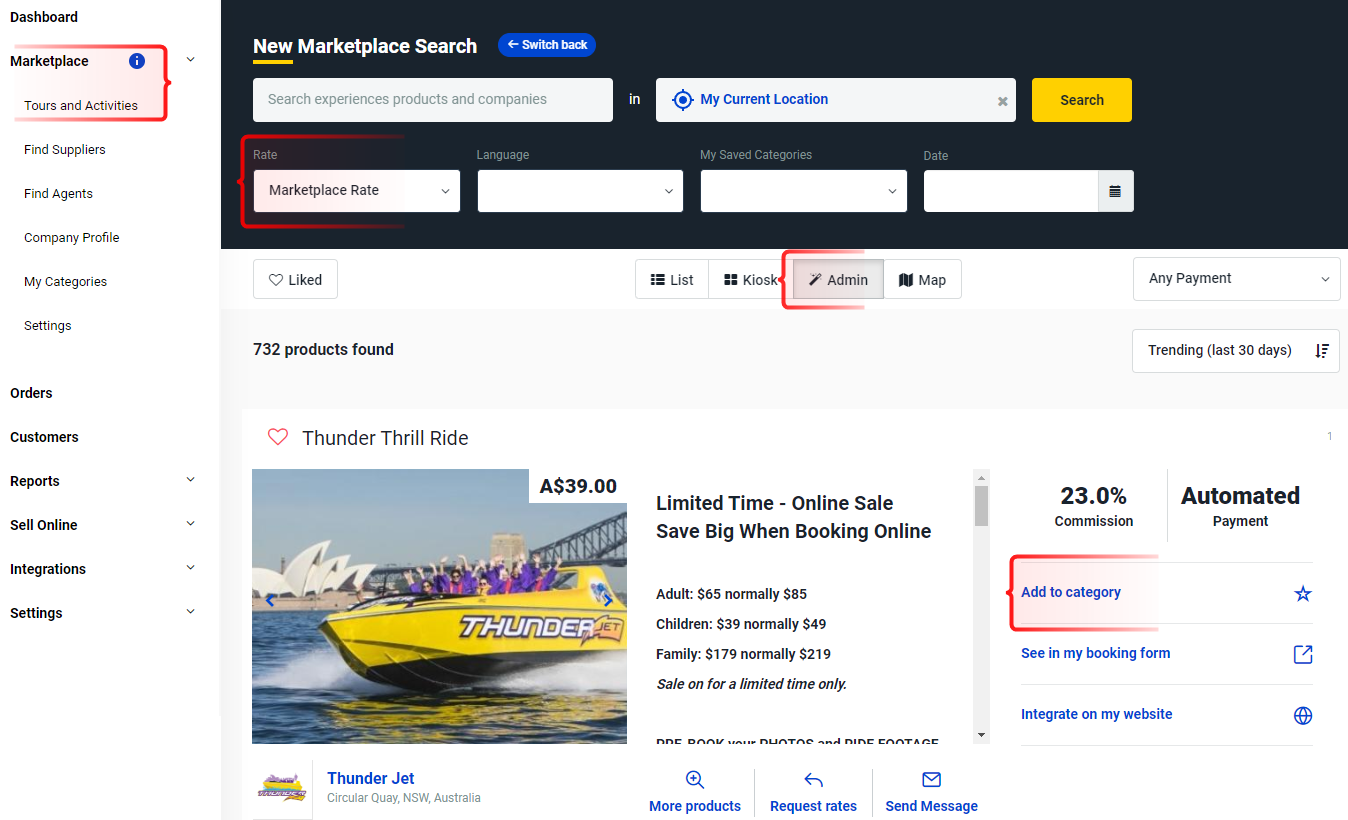The image size is (1348, 820).
Task: Click See in my booking form link
Action: (x=1095, y=653)
